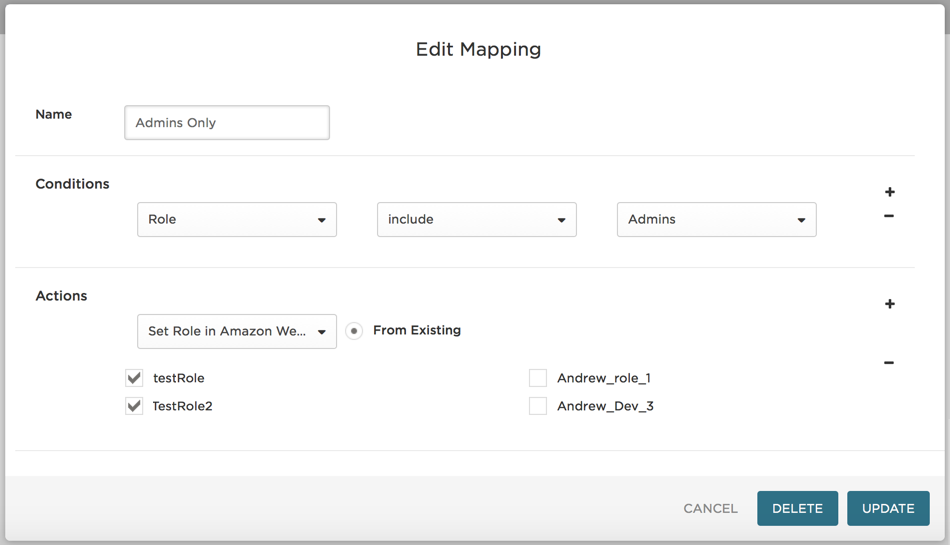Add a new action with plus icon
Image resolution: width=950 pixels, height=545 pixels.
[889, 304]
